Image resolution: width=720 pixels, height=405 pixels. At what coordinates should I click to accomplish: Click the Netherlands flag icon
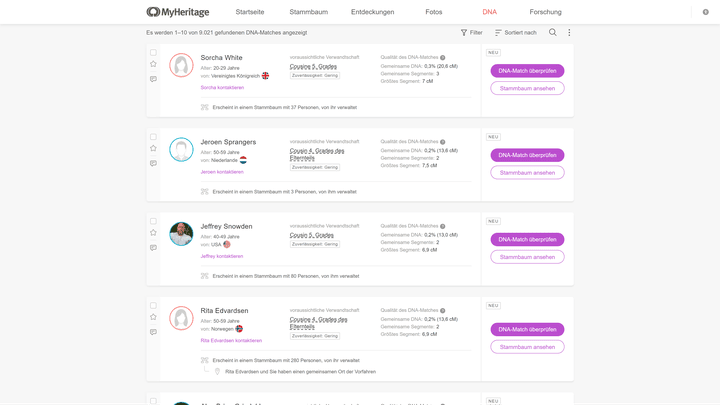click(x=243, y=160)
